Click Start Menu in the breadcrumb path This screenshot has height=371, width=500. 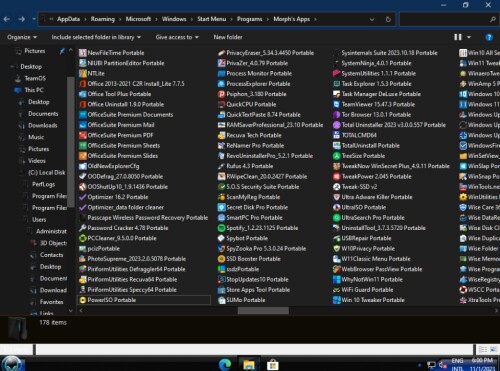click(x=211, y=19)
